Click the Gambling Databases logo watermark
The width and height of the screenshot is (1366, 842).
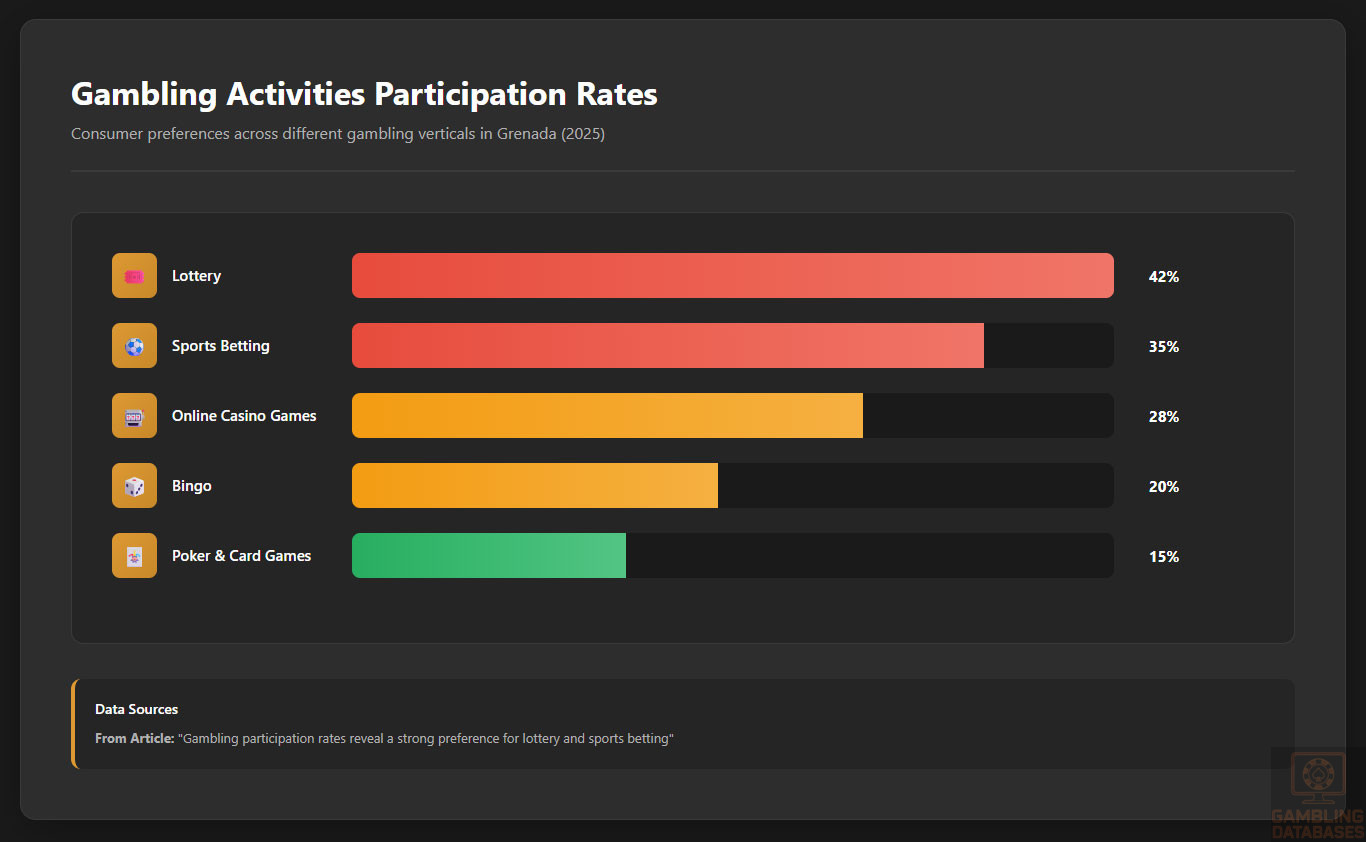[1317, 795]
